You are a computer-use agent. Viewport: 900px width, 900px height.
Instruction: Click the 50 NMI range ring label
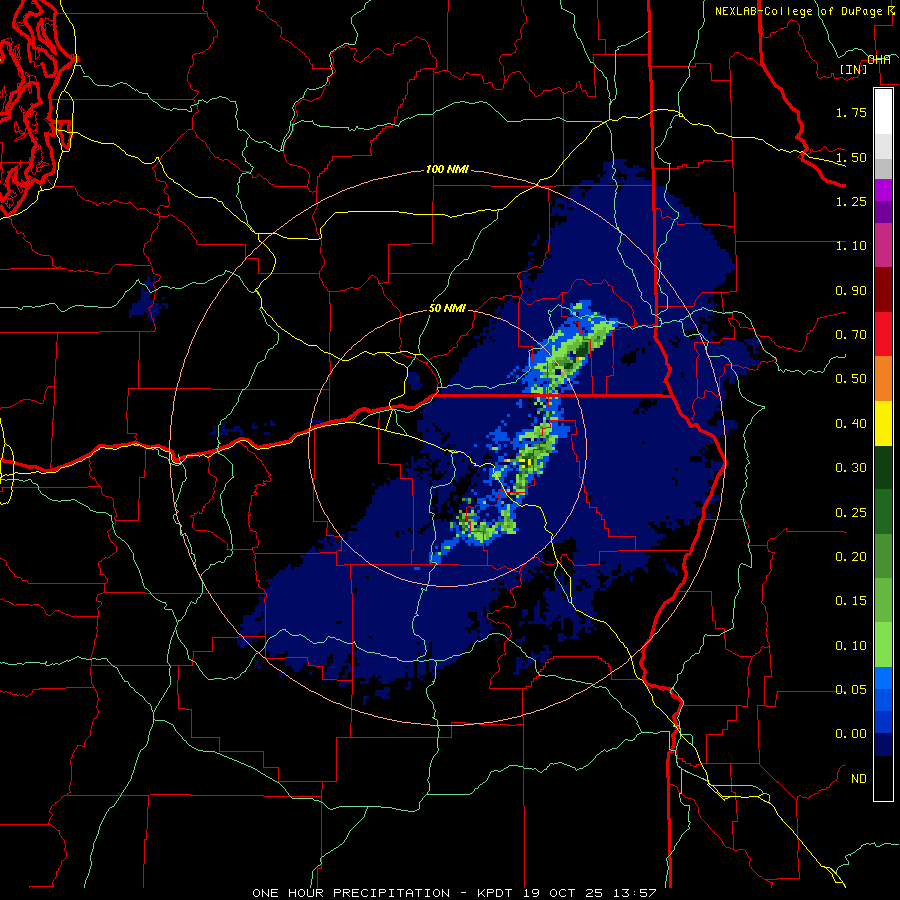(x=447, y=308)
